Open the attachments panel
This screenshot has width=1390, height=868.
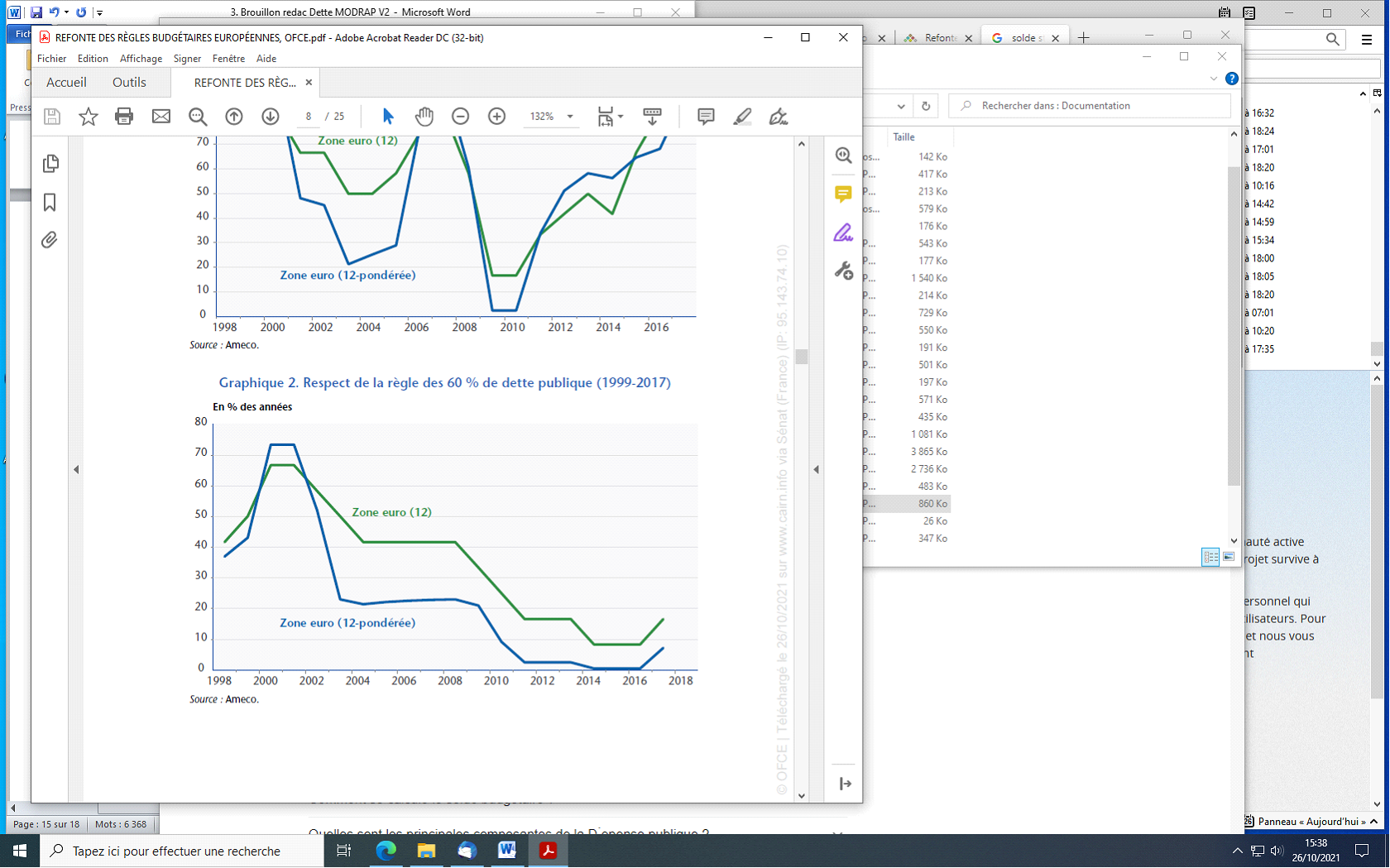point(50,241)
